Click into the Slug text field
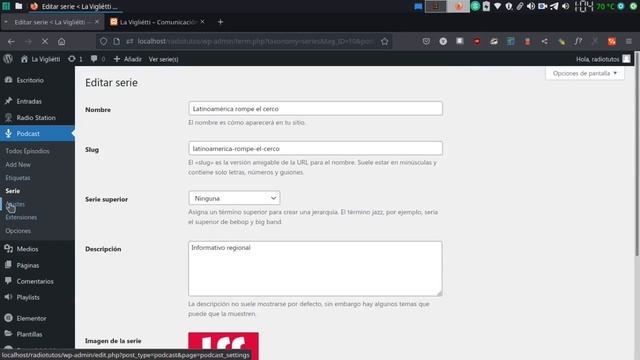Viewport: 640px width, 360px height. pos(315,149)
